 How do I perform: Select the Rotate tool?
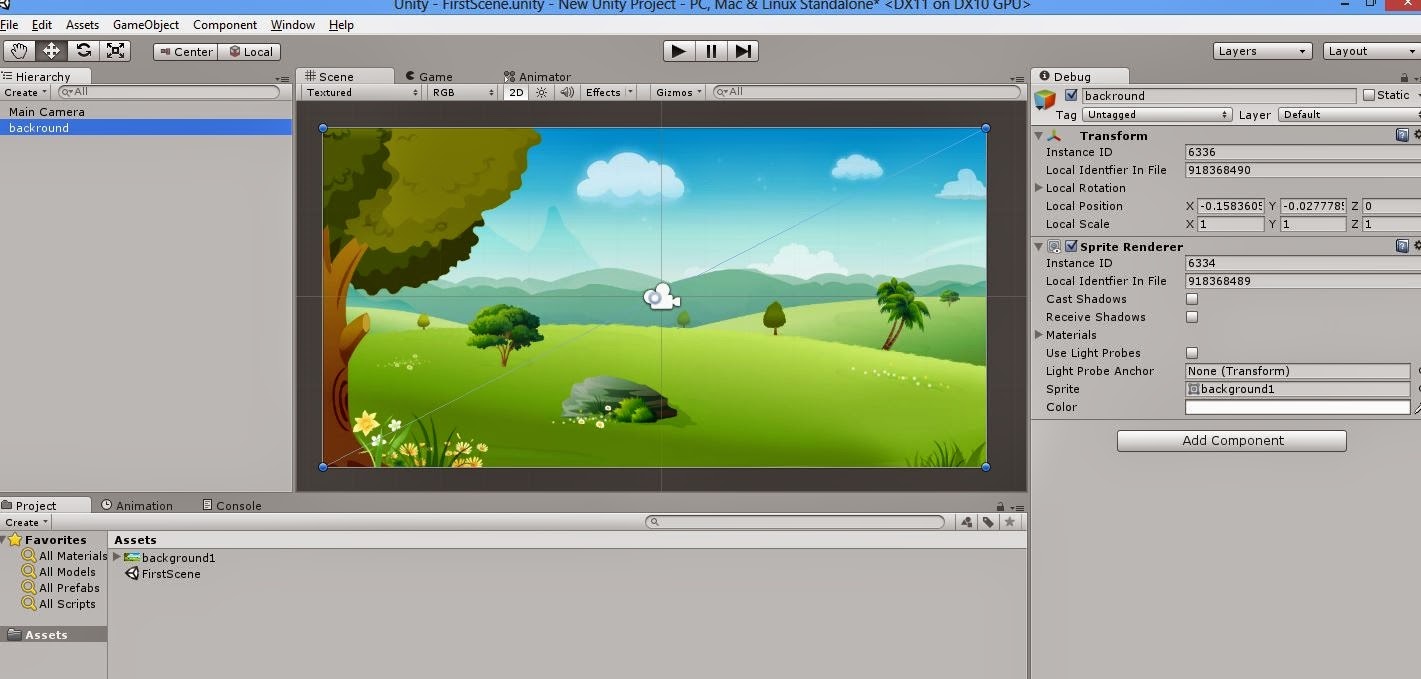(x=83, y=50)
